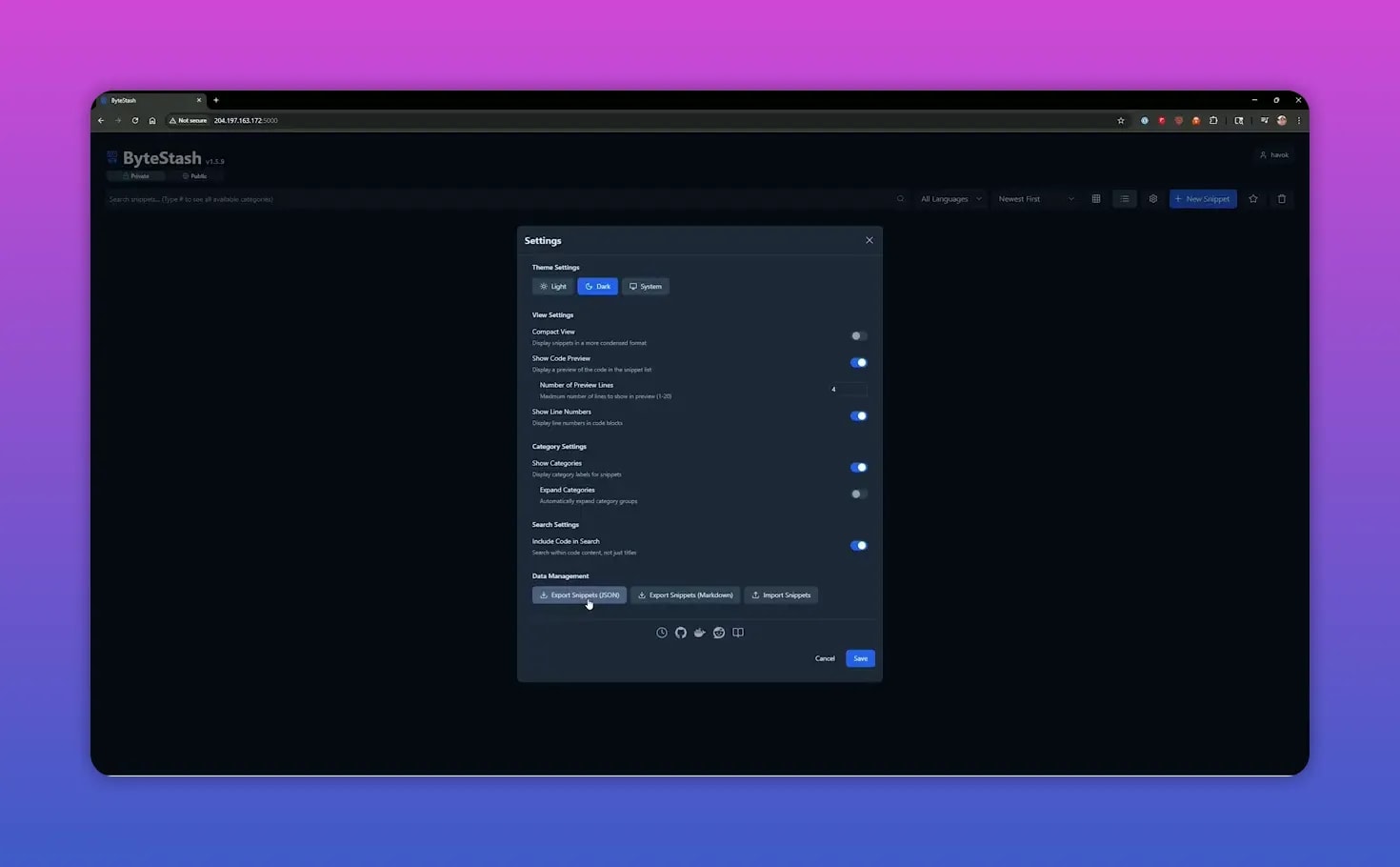Open the Newest First sort dropdown
1400x867 pixels.
pos(1035,199)
